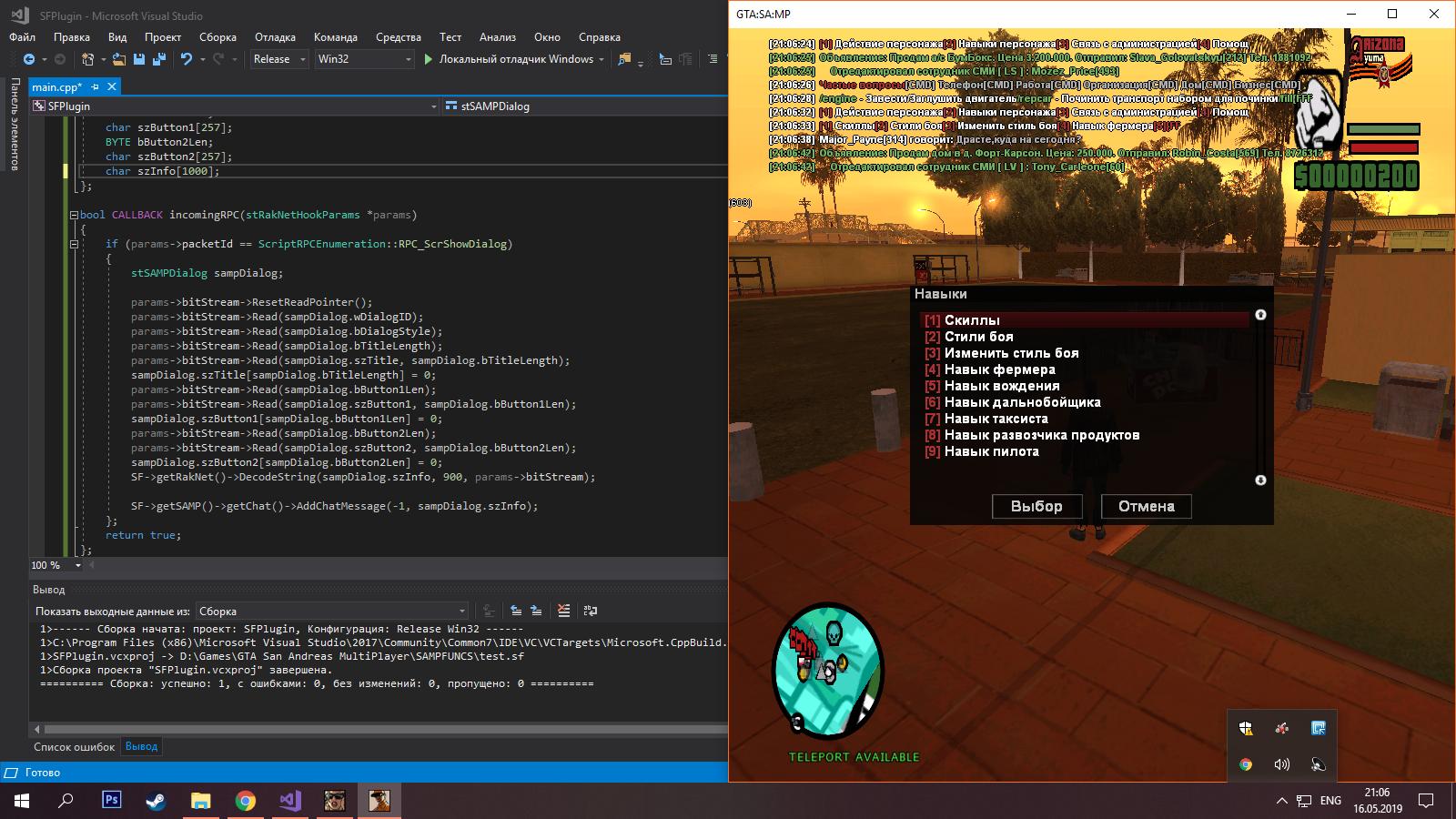
Task: Click the Find in Files toolbar icon
Action: coord(624,59)
